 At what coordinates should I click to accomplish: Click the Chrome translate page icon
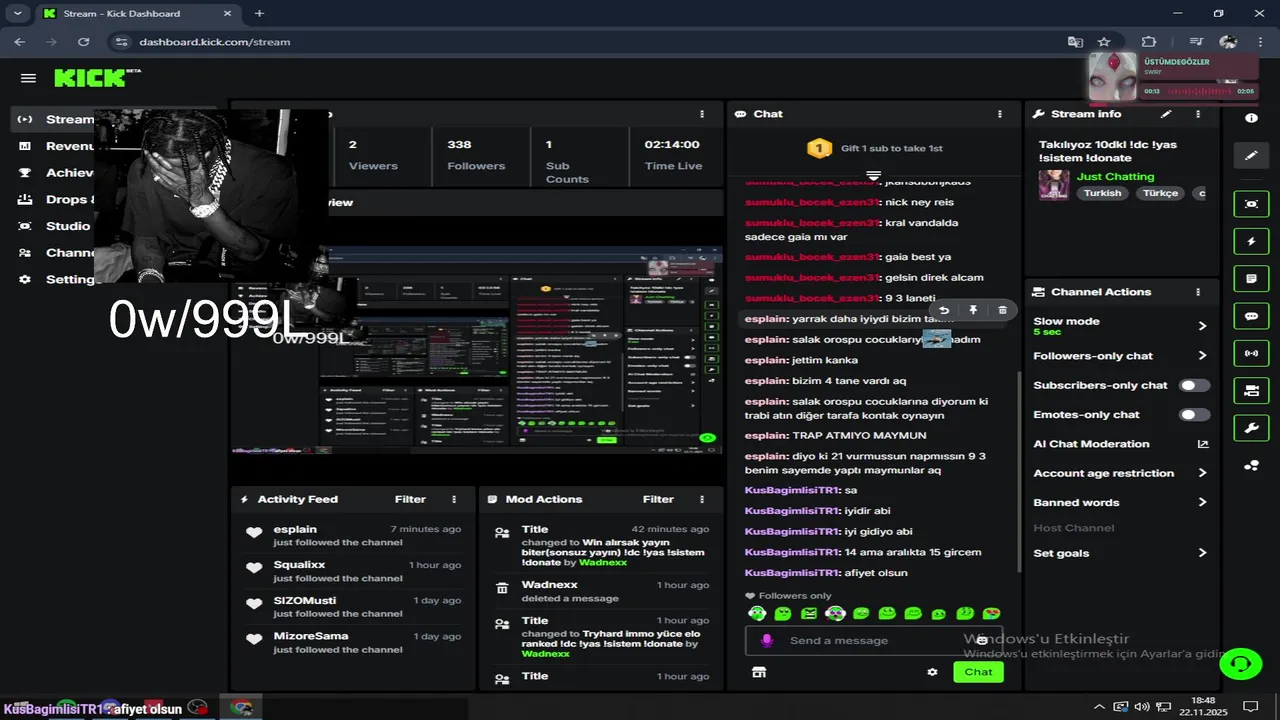(x=1075, y=42)
